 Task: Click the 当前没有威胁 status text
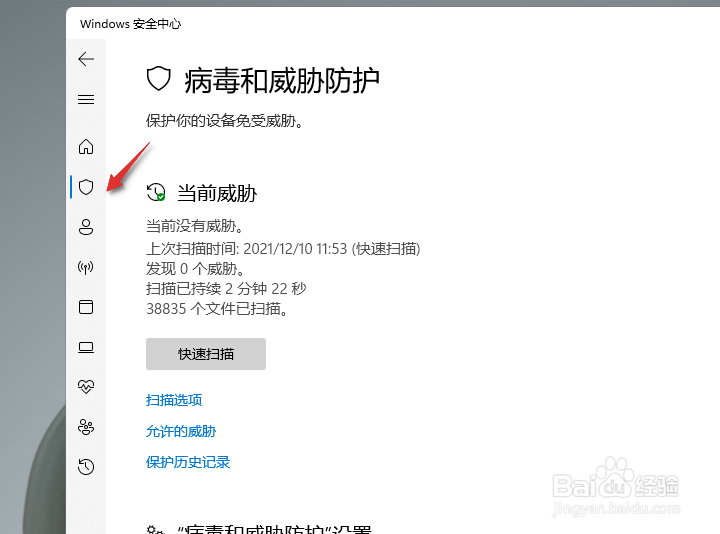point(195,226)
